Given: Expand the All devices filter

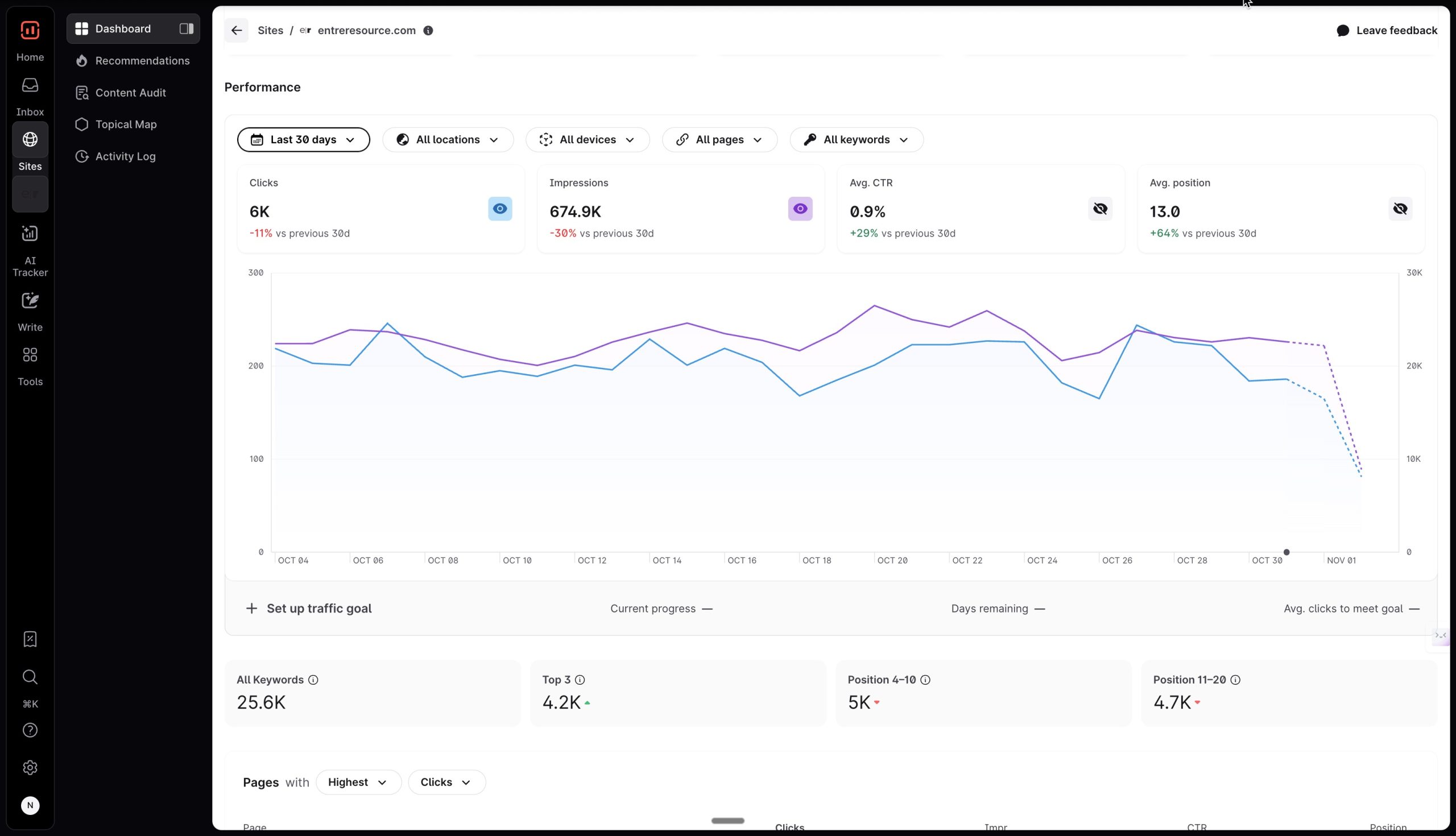Looking at the screenshot, I should (587, 139).
